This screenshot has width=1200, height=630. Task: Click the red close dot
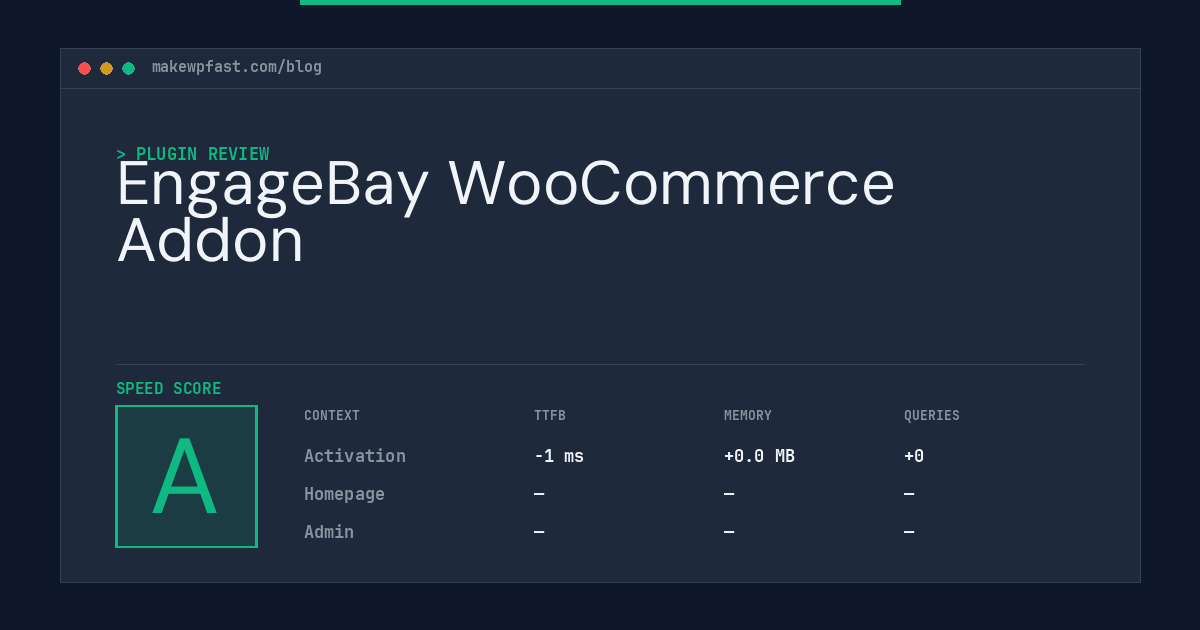(84, 68)
